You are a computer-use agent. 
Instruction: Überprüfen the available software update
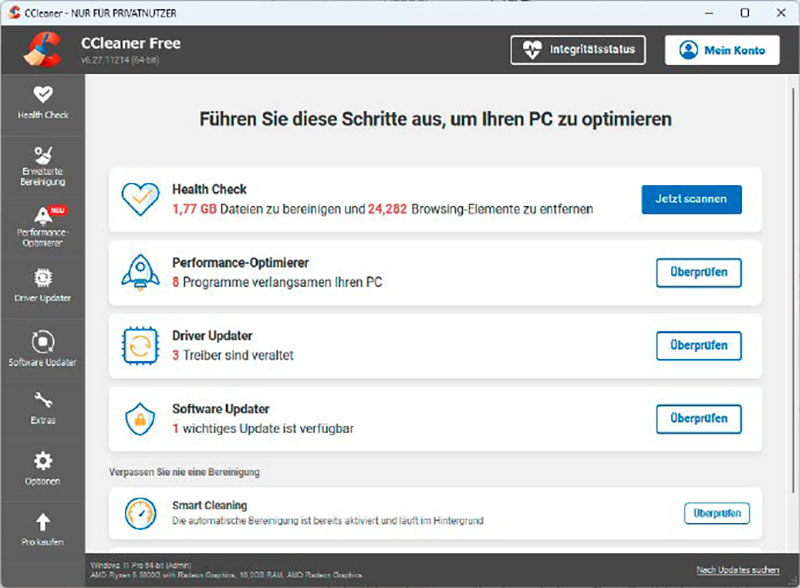point(698,419)
